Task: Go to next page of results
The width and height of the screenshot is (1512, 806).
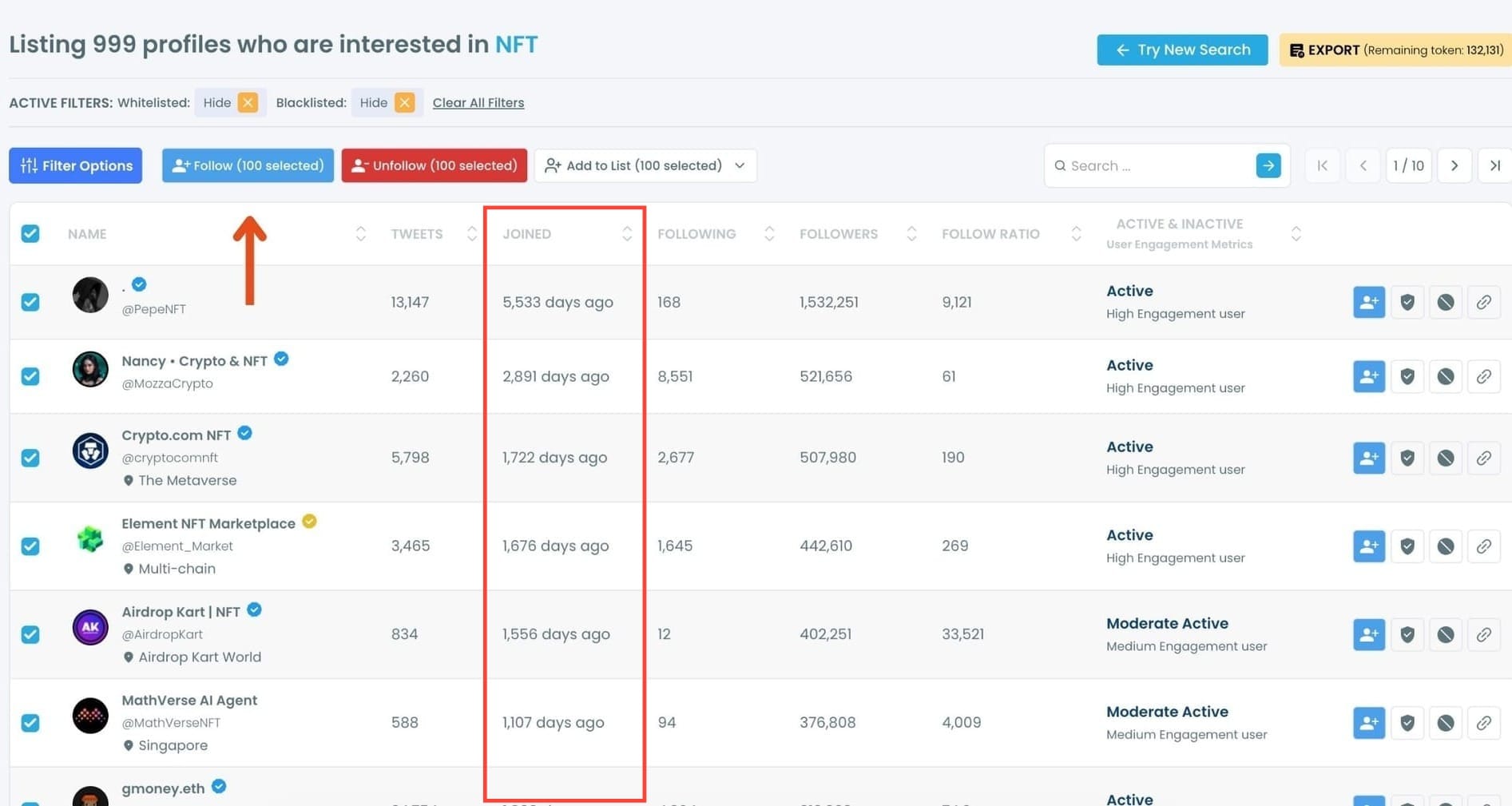Action: (1454, 165)
